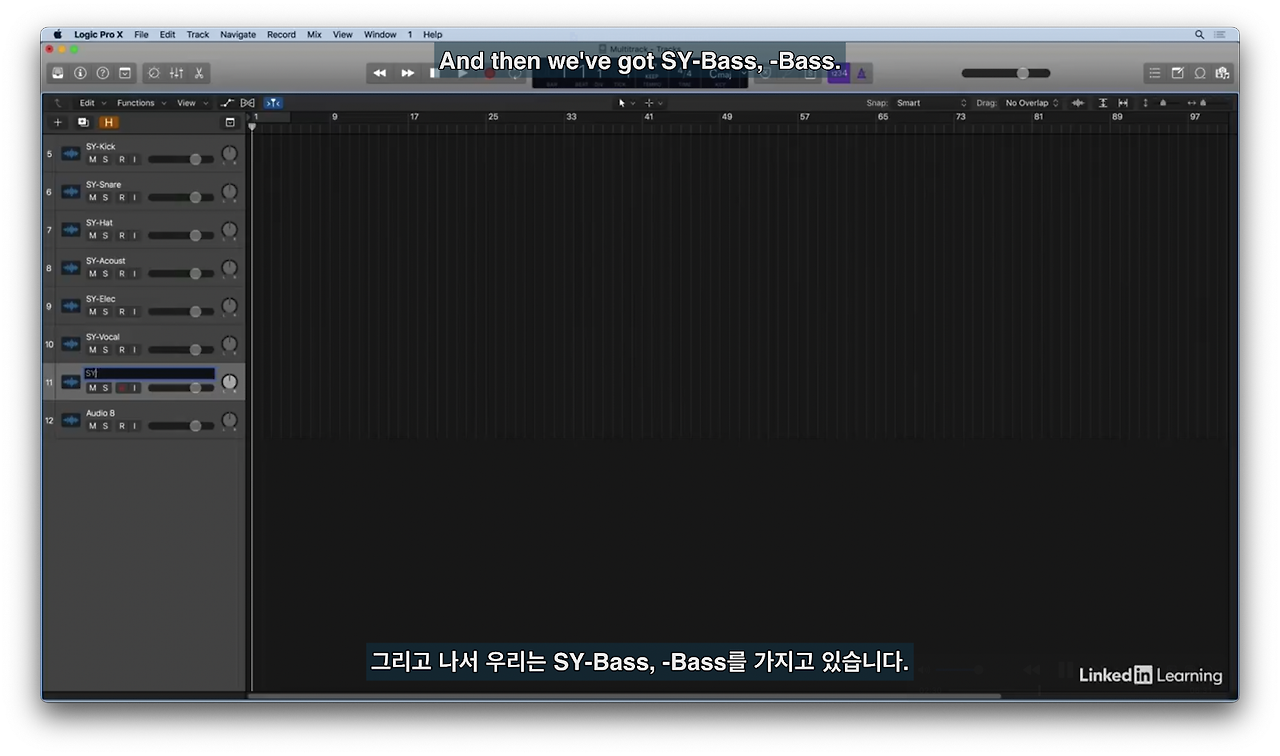The image size is (1280, 756).
Task: Open the File menu
Action: [141, 34]
